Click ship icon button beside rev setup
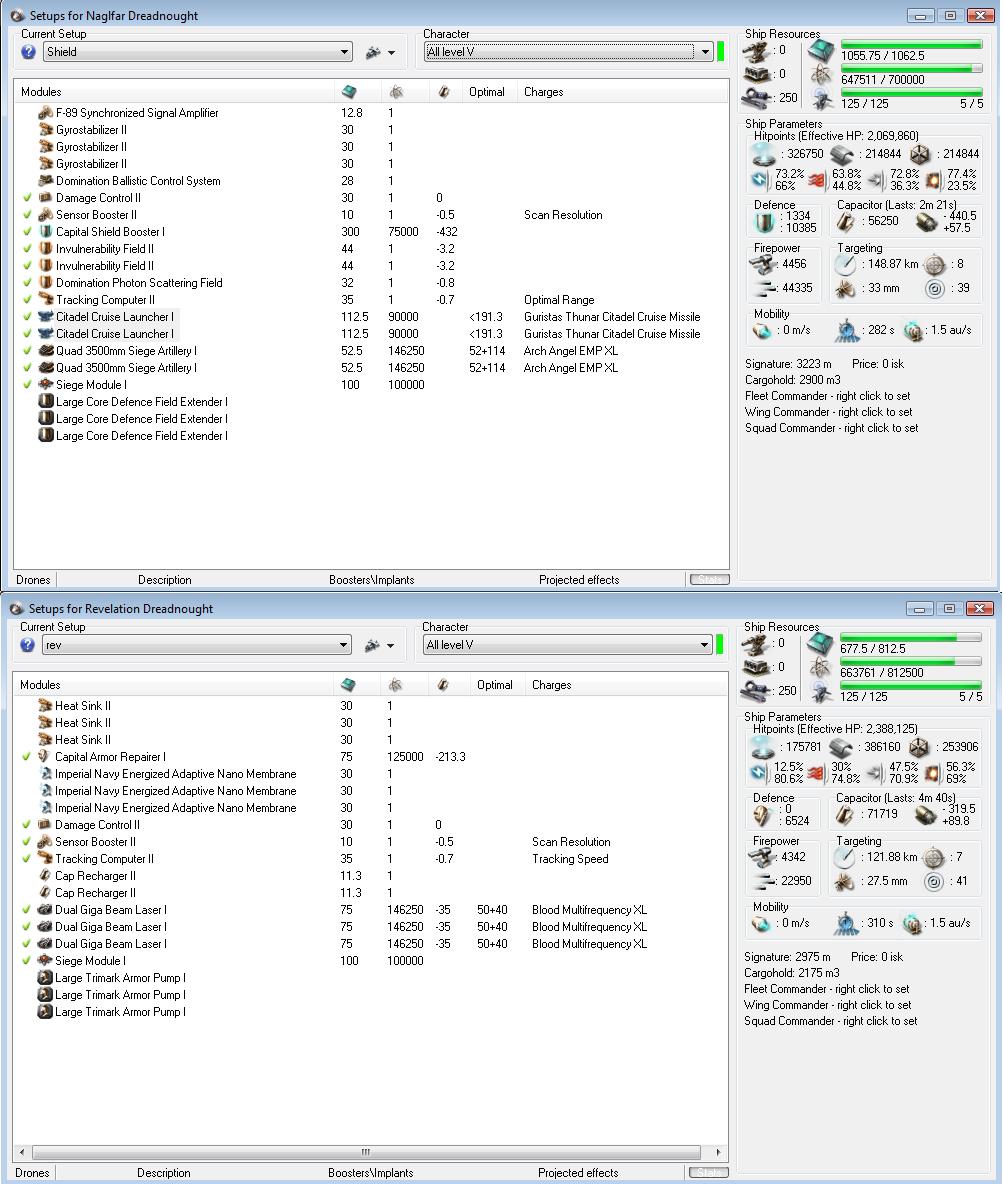The height and width of the screenshot is (1184, 1003). (372, 645)
